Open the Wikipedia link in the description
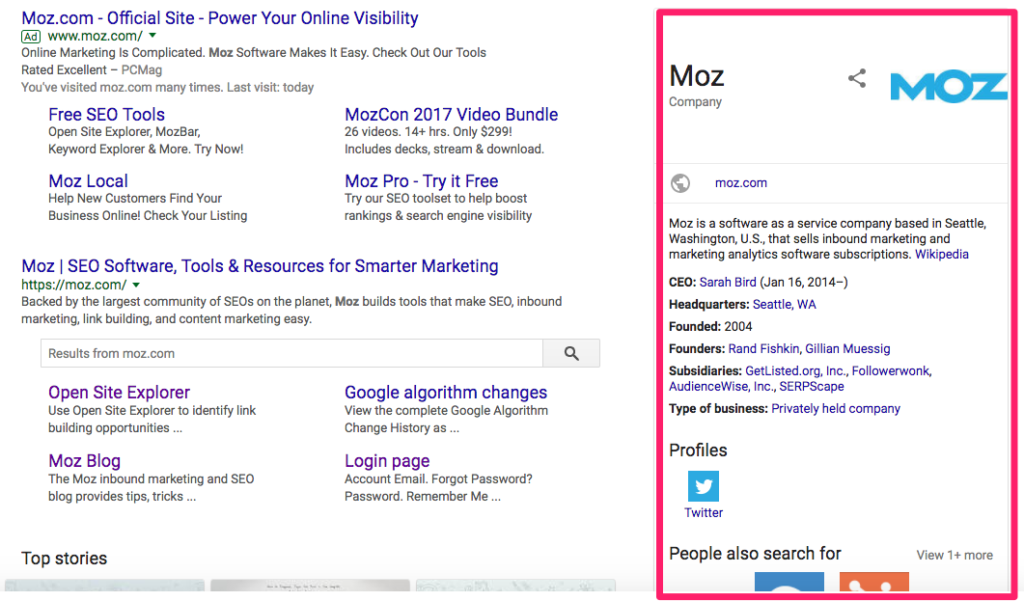This screenshot has width=1024, height=601. pos(944,254)
